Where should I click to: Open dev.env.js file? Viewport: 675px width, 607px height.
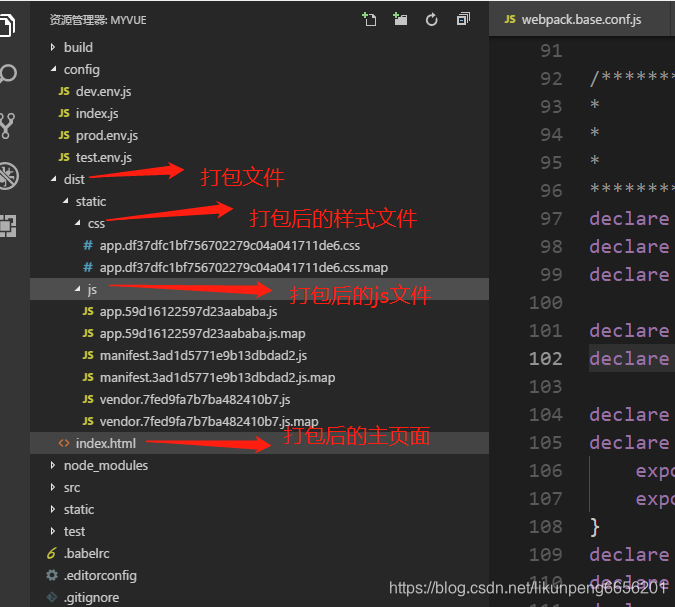point(259,91)
